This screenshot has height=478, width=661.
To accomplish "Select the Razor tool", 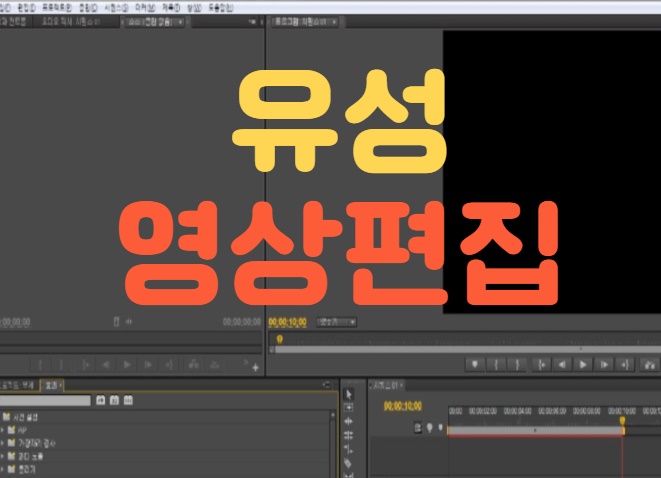I will pos(349,463).
